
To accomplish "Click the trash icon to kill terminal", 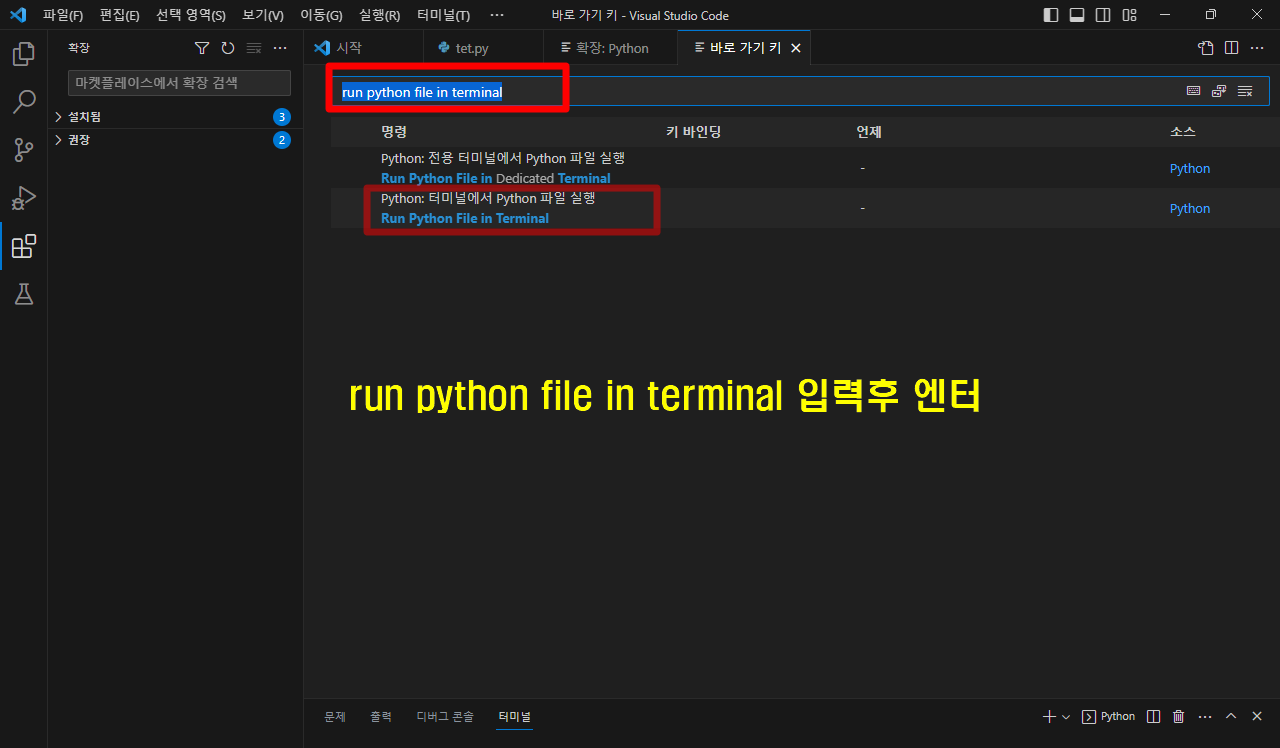I will tap(1178, 716).
